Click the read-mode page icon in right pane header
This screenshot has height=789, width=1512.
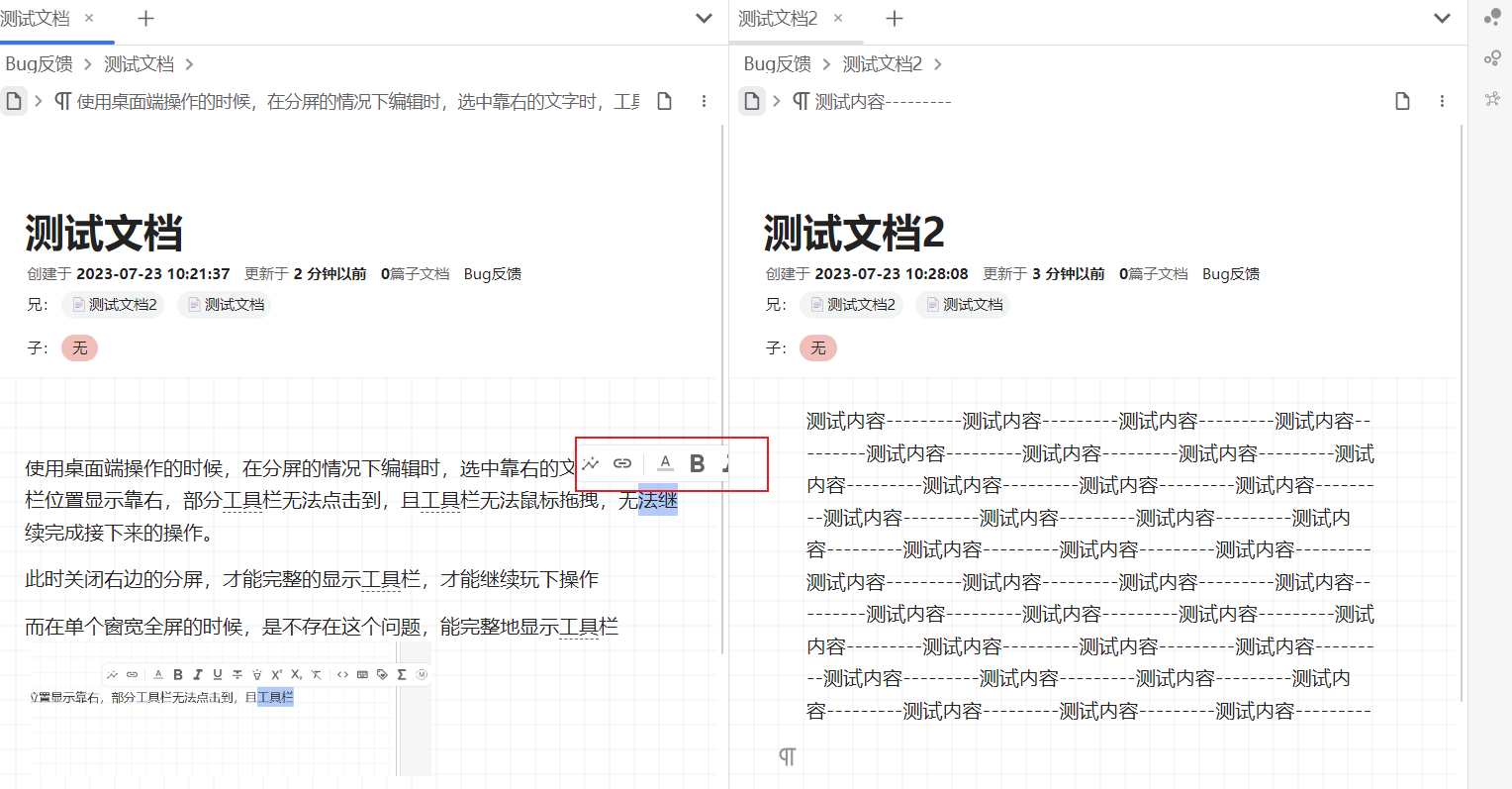(1402, 101)
